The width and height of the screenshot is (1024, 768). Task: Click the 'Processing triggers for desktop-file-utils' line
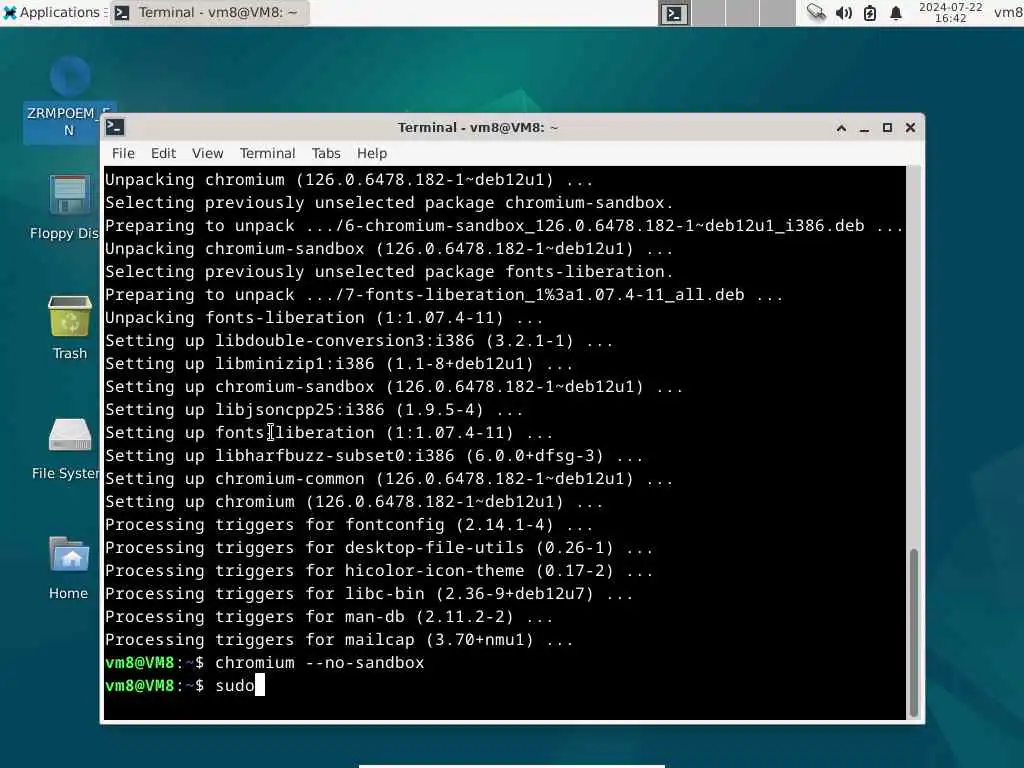(x=379, y=547)
